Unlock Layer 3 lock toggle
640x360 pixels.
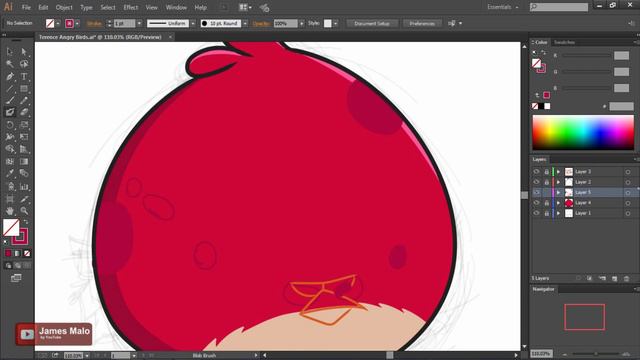[547, 172]
